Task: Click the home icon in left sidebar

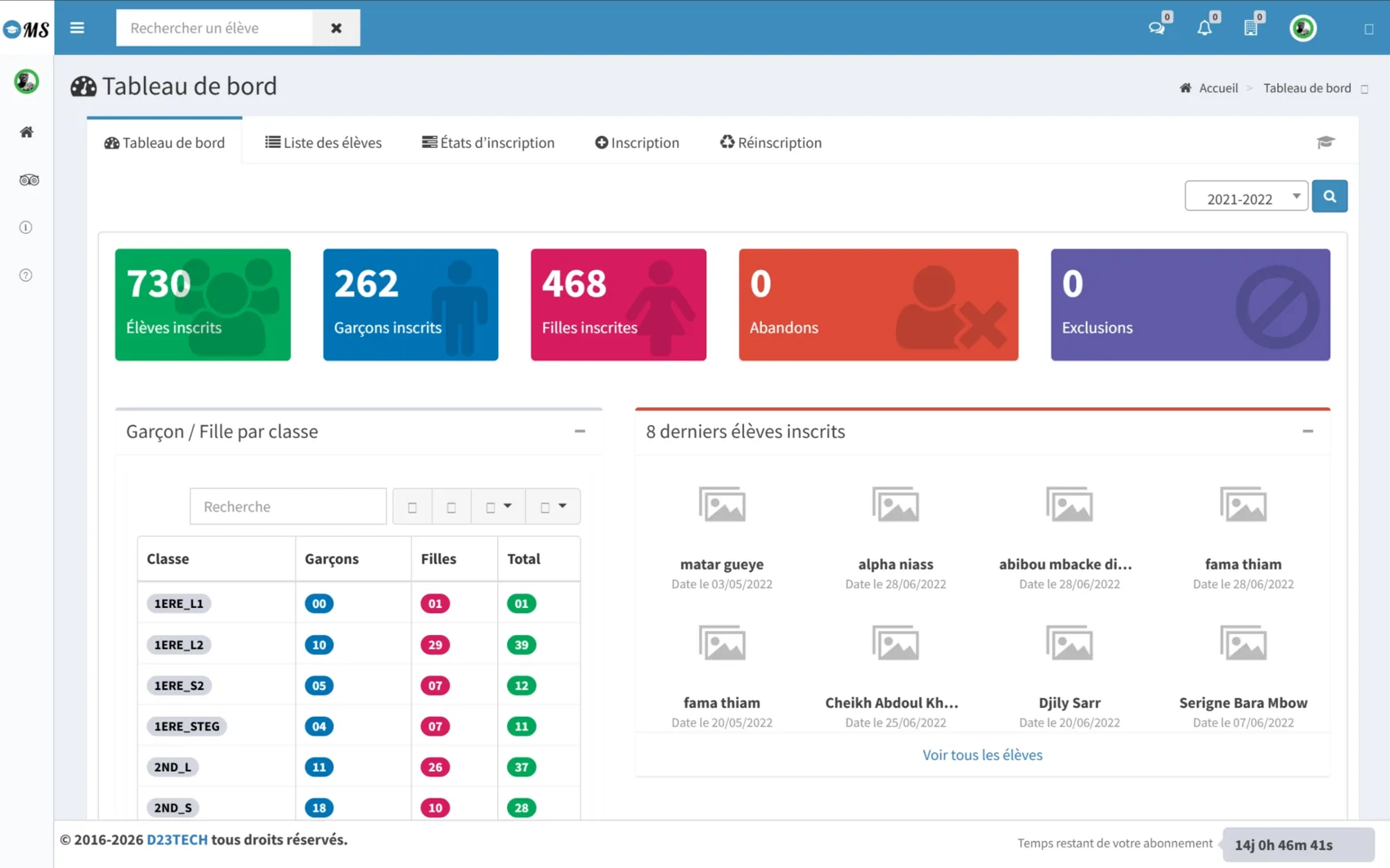Action: pos(27,132)
